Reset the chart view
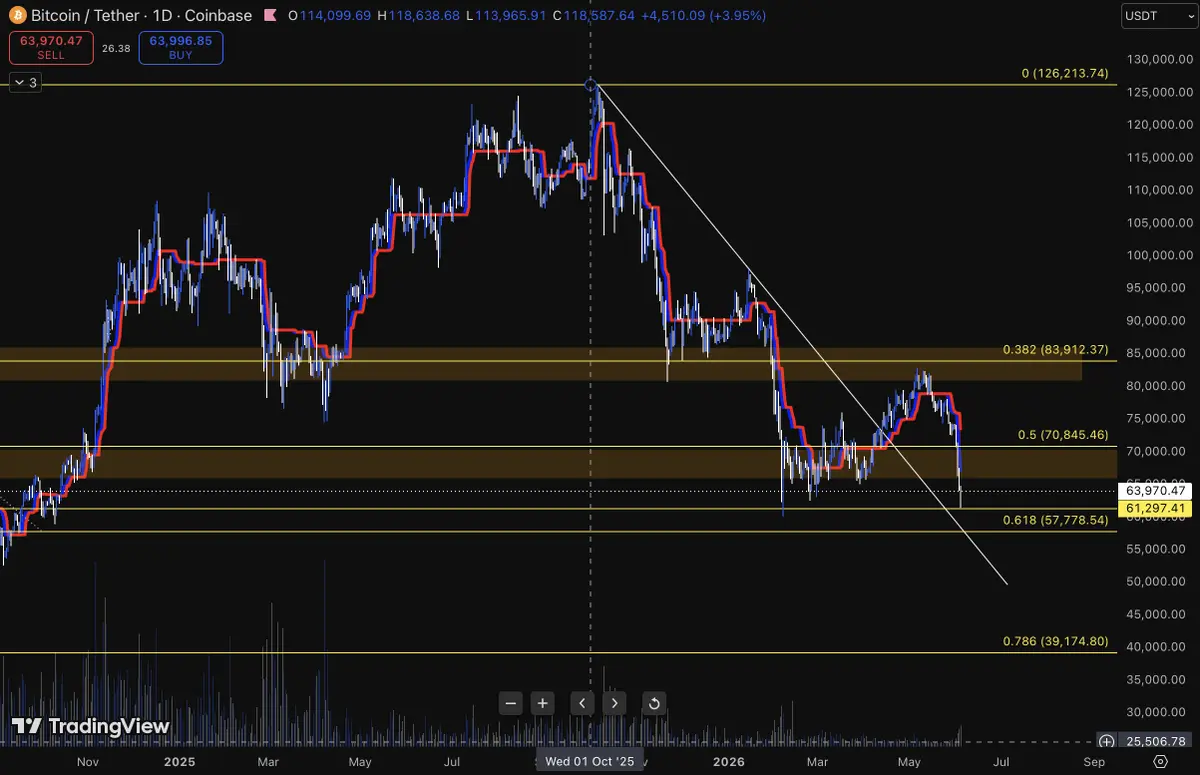Viewport: 1200px width, 775px height. point(654,703)
